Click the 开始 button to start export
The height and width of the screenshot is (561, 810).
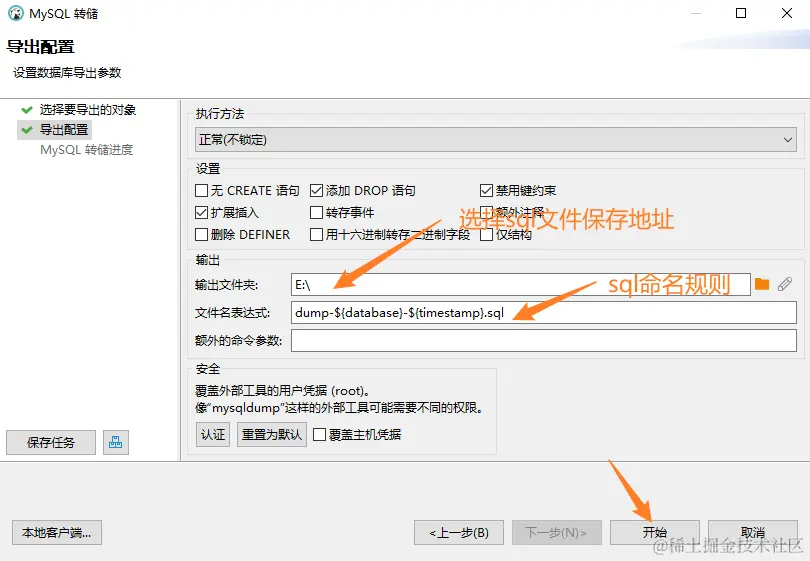pyautogui.click(x=655, y=533)
